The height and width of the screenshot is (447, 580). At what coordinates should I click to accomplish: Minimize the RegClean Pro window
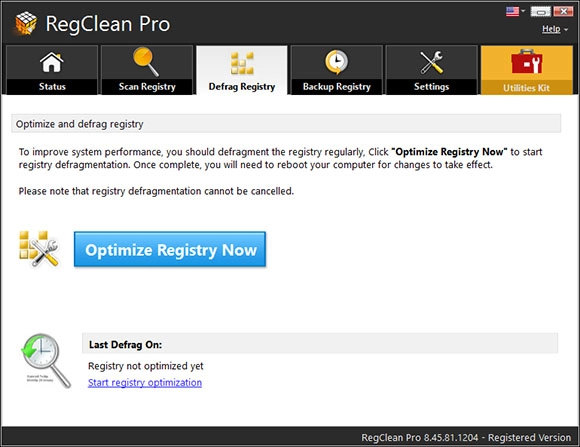[540, 11]
